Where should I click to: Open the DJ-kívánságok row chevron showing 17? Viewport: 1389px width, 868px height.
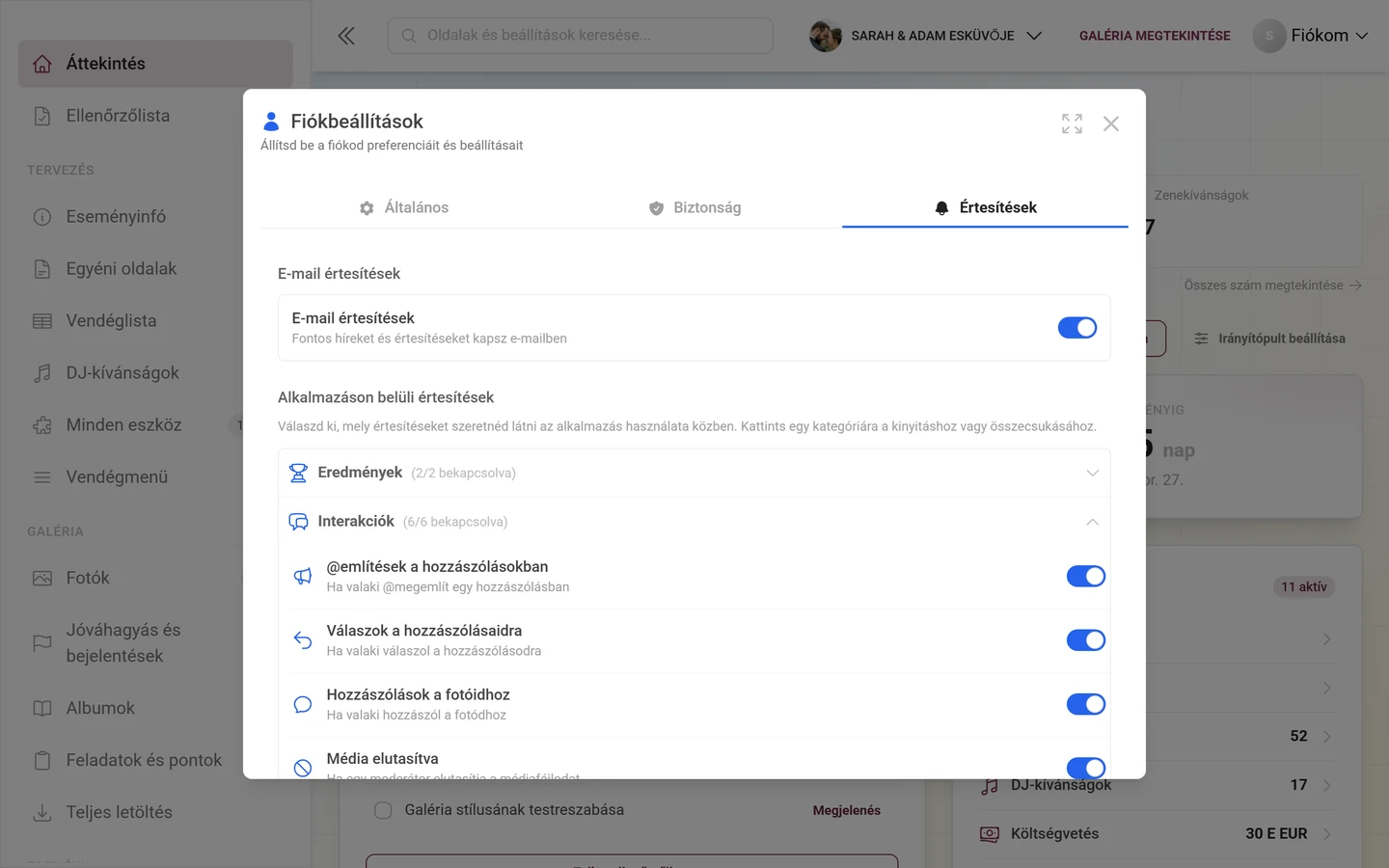1327,785
